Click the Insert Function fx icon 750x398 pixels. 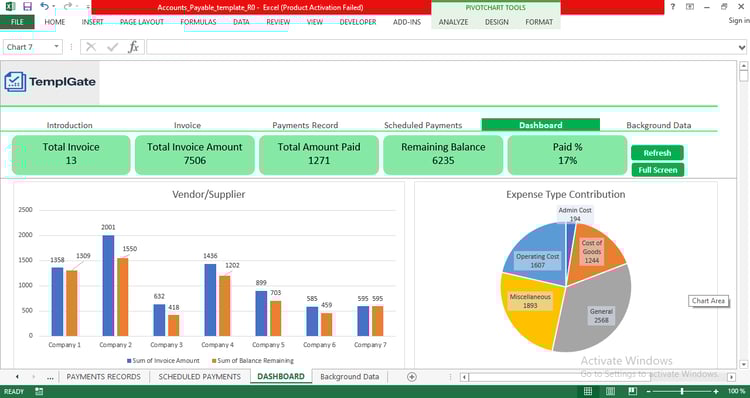(133, 47)
